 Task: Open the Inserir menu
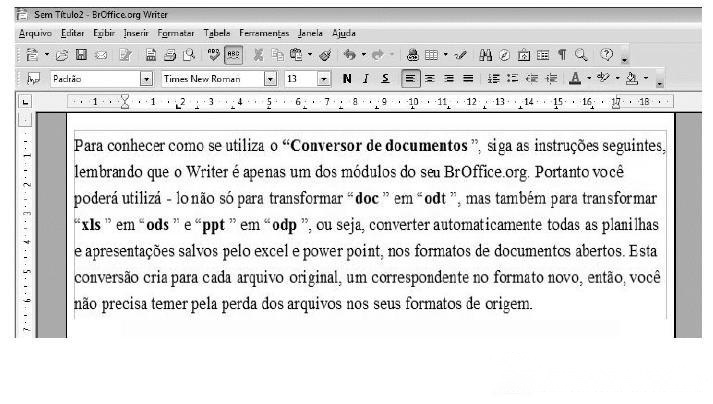136,33
